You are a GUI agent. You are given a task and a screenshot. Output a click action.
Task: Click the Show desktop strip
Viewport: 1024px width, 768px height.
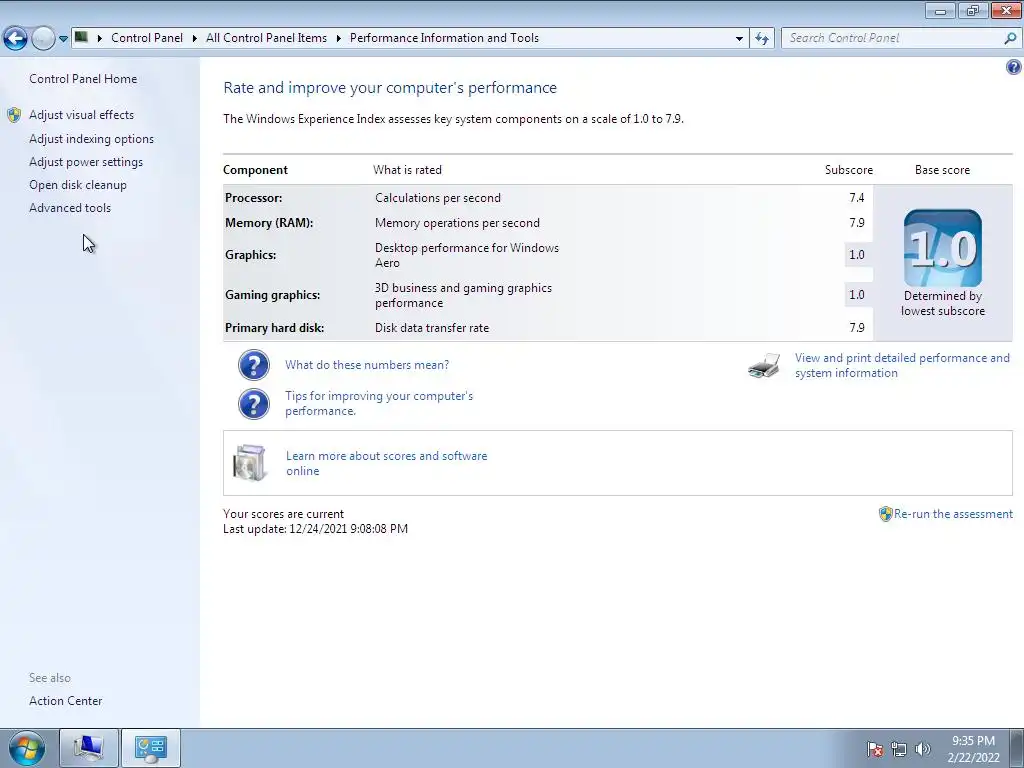click(1017, 748)
